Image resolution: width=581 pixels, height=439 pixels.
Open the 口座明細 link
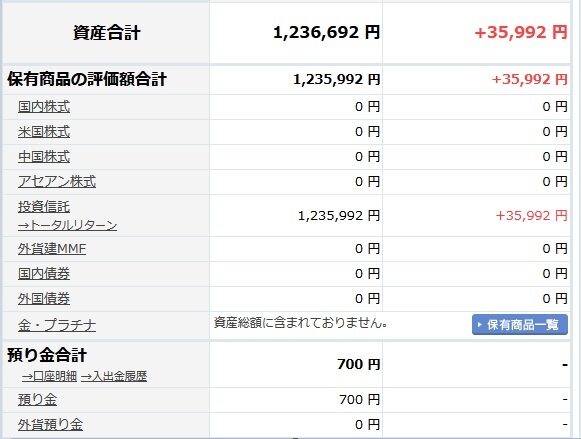(49, 376)
